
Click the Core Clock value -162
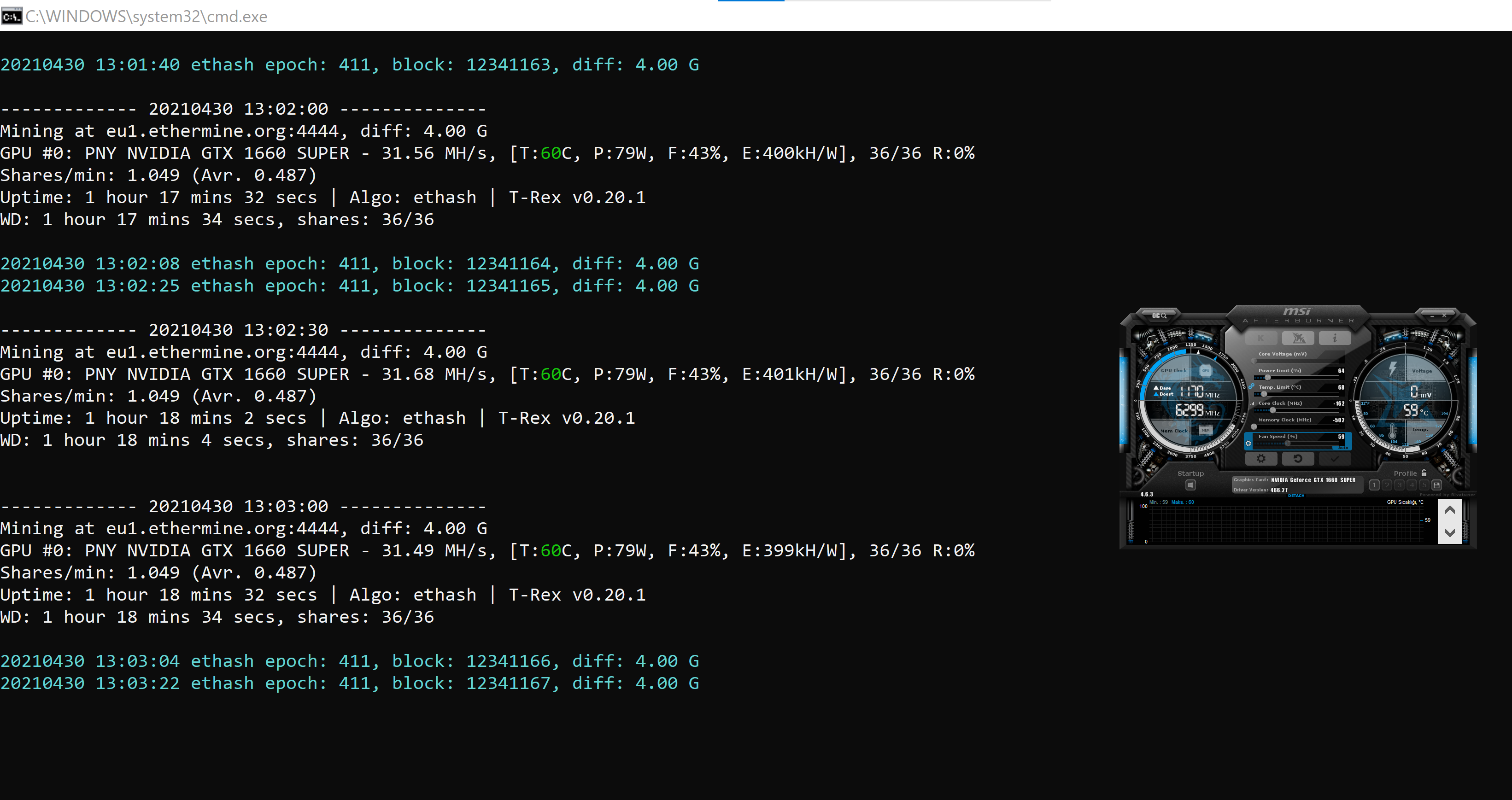tap(1339, 404)
